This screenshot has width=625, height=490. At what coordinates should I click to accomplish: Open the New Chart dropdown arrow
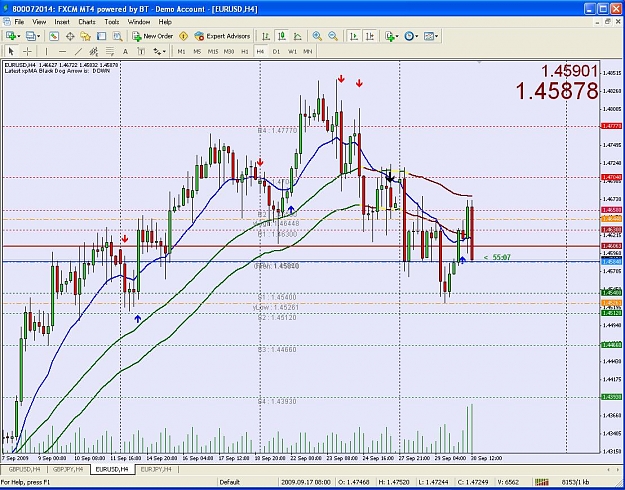[x=19, y=37]
